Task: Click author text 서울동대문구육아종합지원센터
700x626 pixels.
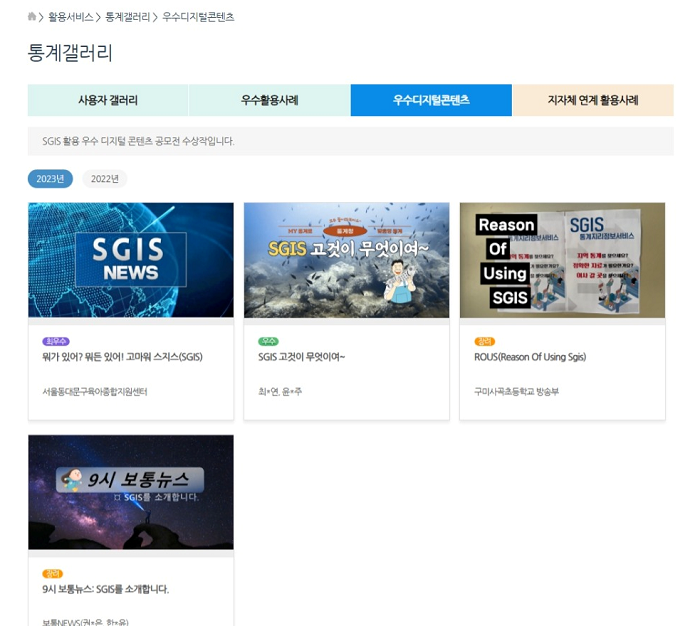Action: click(95, 392)
